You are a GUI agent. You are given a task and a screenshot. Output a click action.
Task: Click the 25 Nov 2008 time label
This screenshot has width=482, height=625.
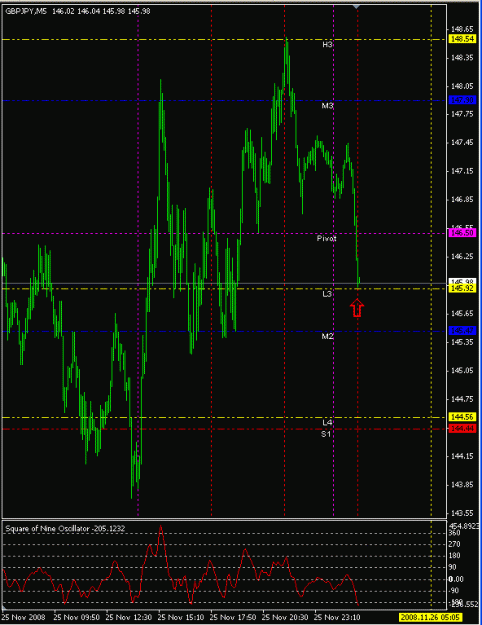tap(24, 617)
